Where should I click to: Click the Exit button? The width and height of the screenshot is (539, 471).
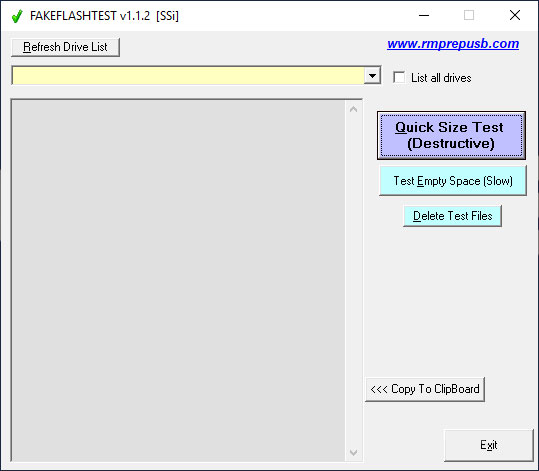[x=488, y=445]
